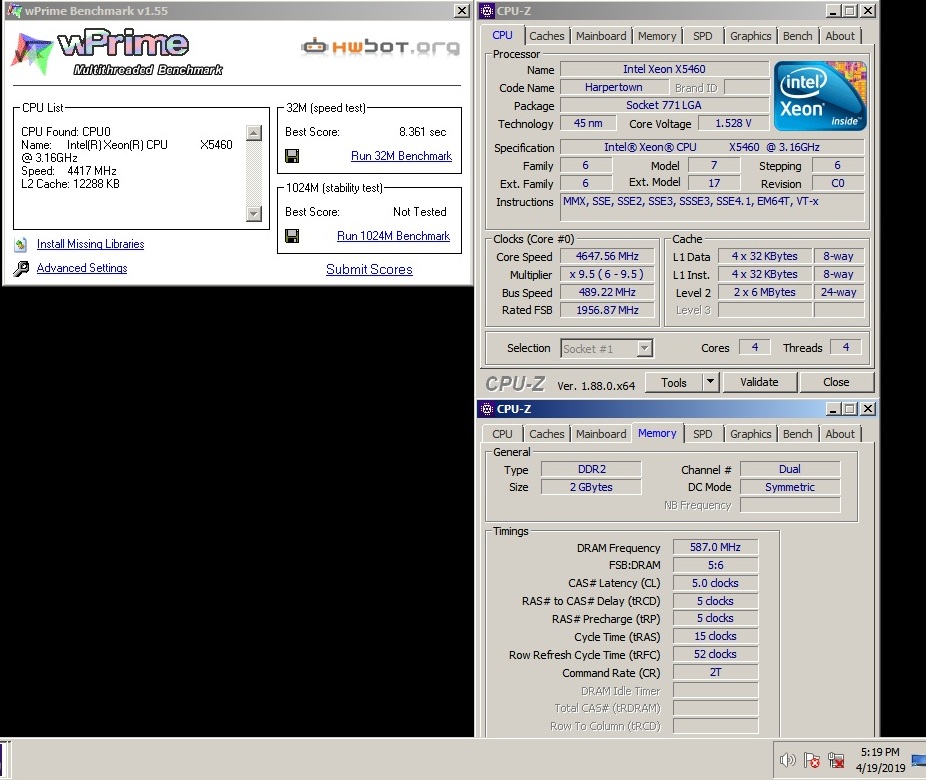Image resolution: width=926 pixels, height=780 pixels.
Task: Open SPD tab in lower CPU-Z window
Action: point(702,434)
